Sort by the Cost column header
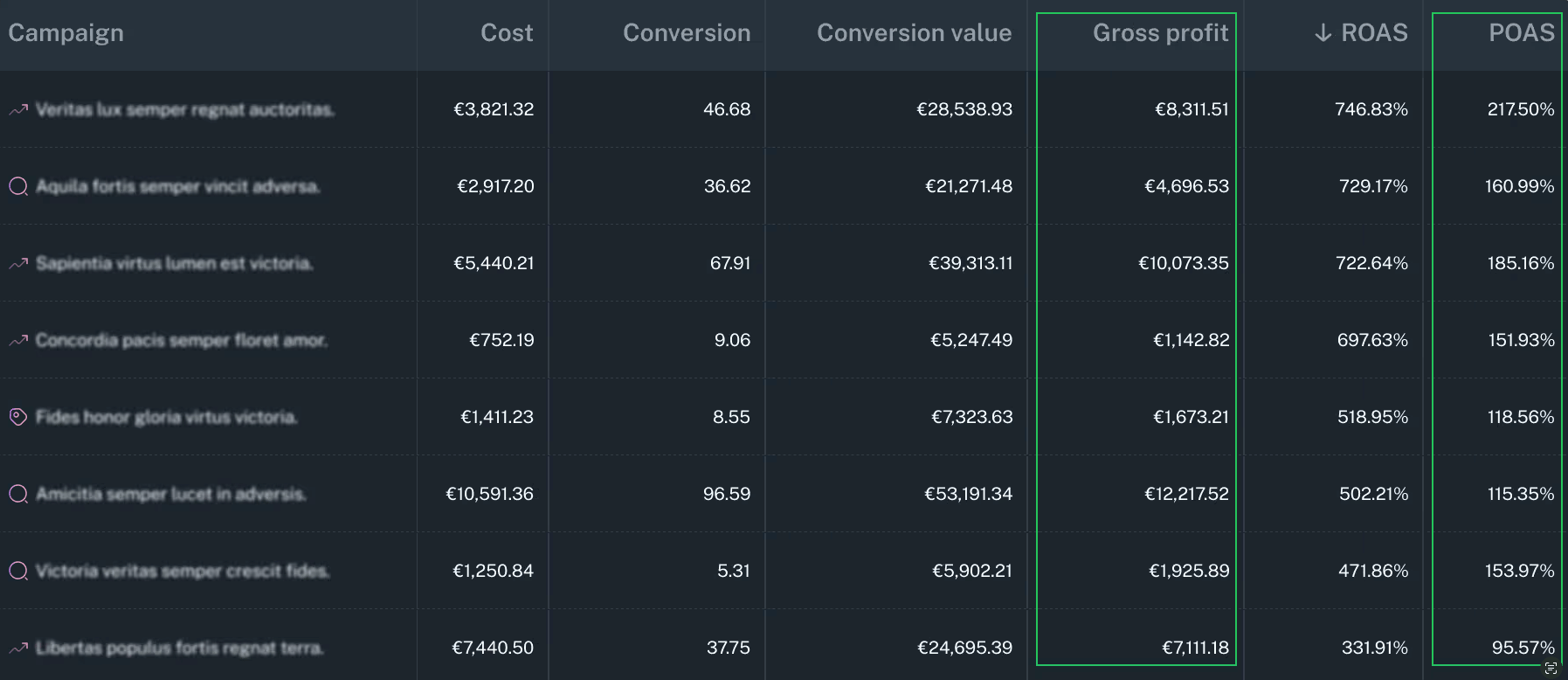This screenshot has height=680, width=1568. (507, 33)
